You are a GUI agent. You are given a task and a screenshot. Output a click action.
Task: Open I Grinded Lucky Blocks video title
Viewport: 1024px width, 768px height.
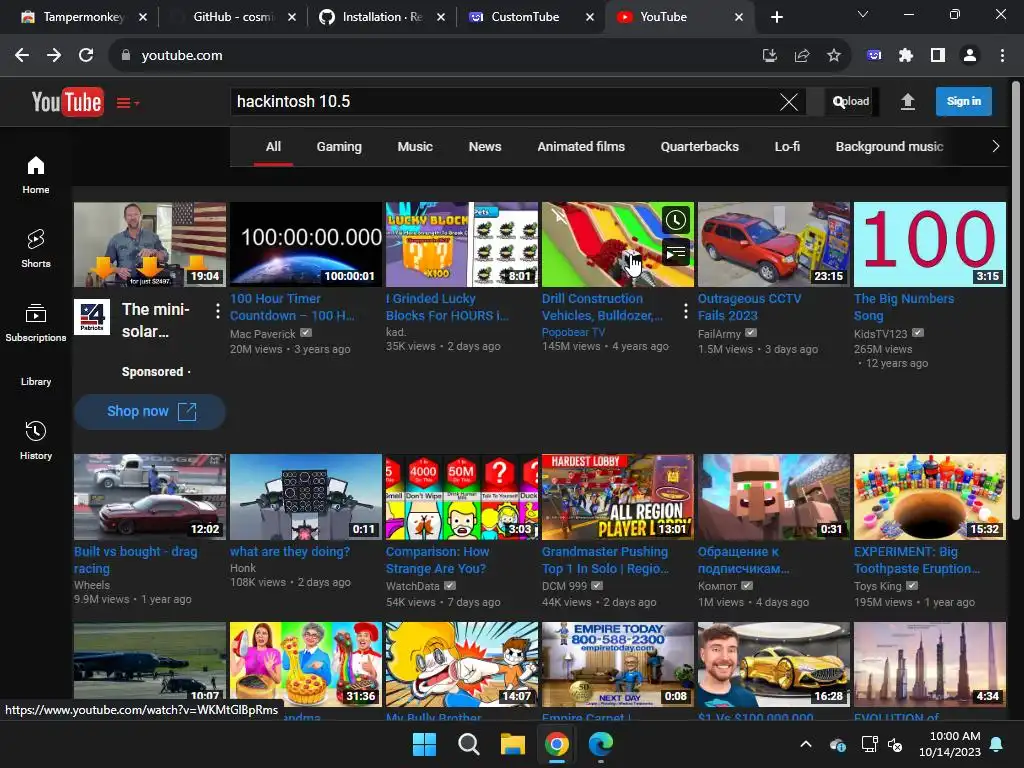coord(447,307)
